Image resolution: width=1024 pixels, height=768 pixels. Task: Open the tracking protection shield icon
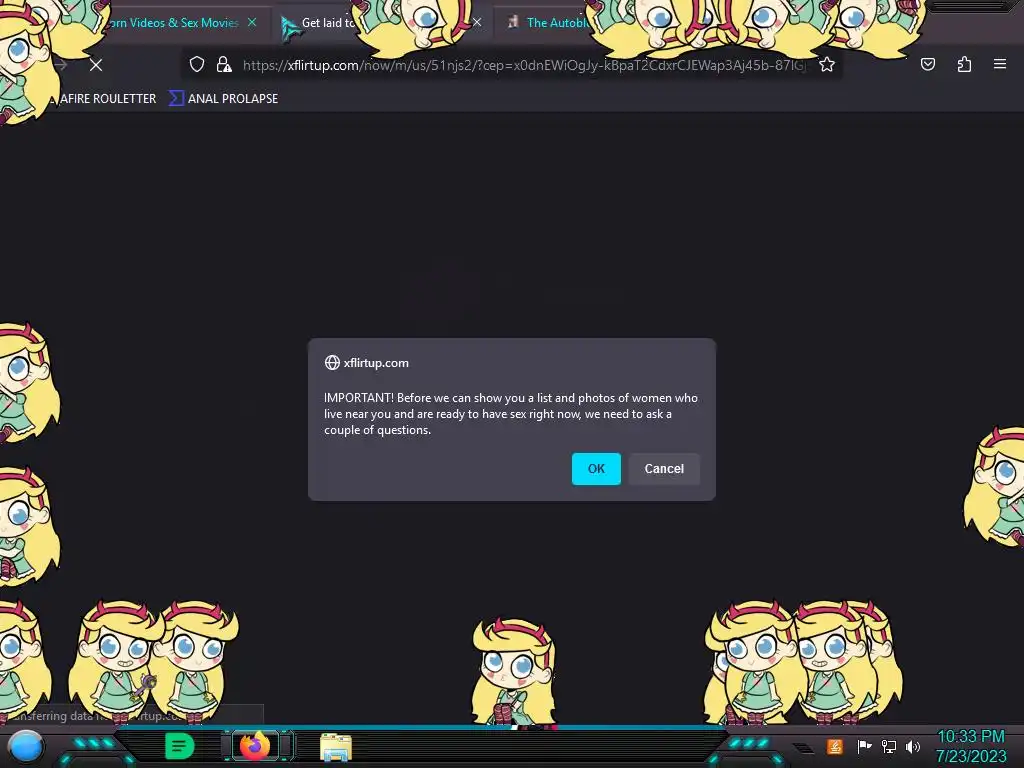pyautogui.click(x=197, y=65)
